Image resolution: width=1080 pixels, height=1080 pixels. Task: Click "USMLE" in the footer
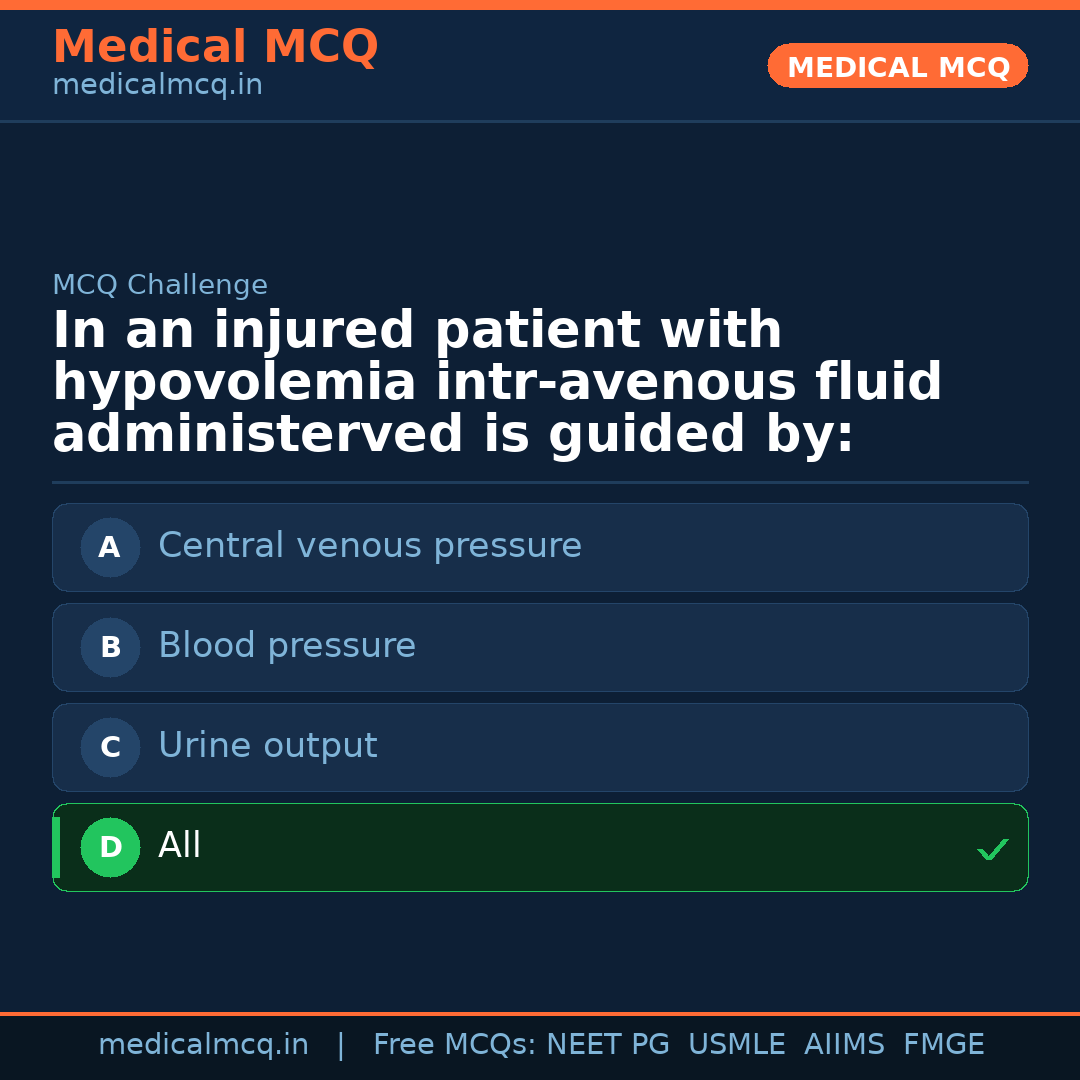[x=736, y=1045]
